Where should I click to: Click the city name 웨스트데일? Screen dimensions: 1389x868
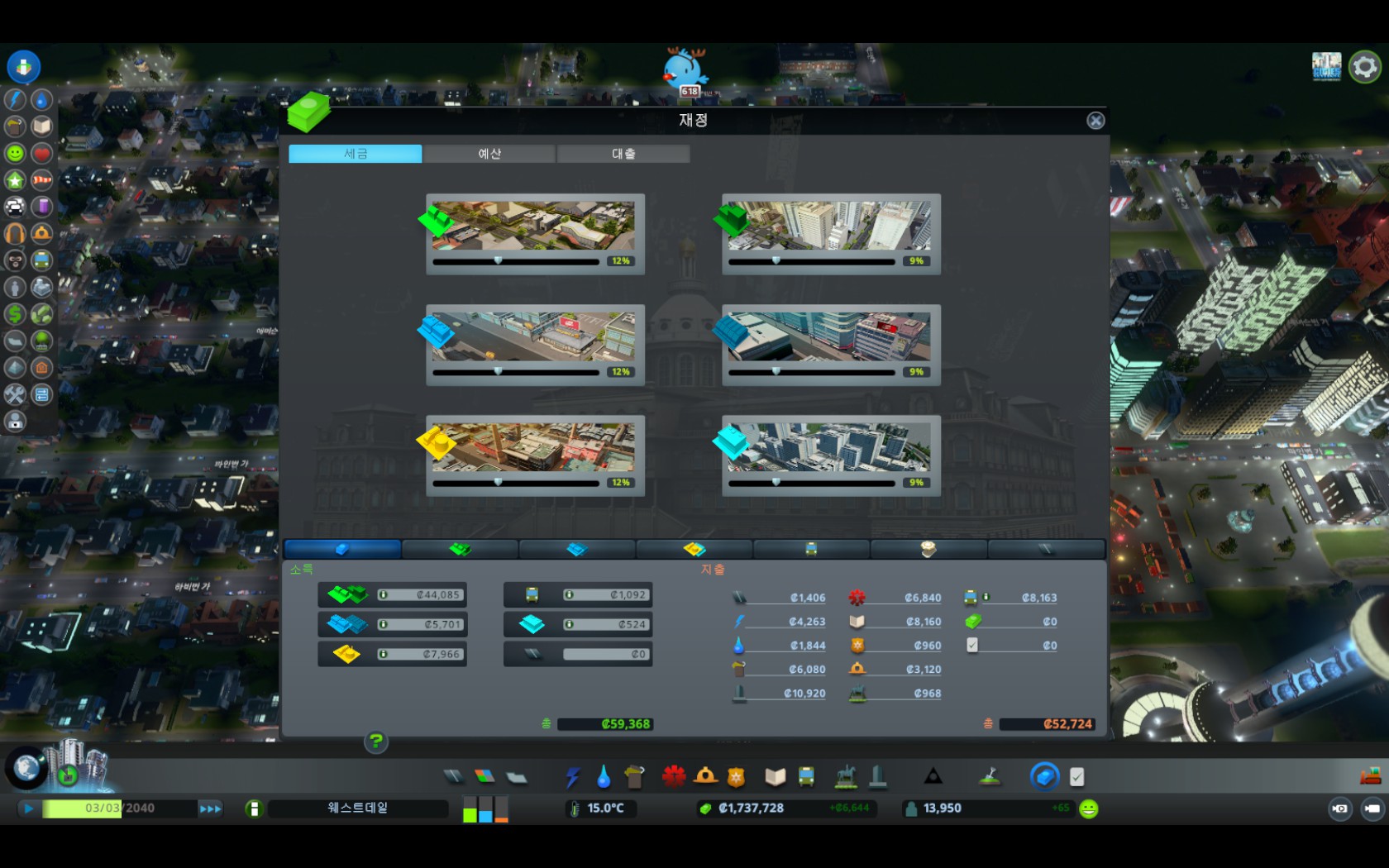pos(358,808)
